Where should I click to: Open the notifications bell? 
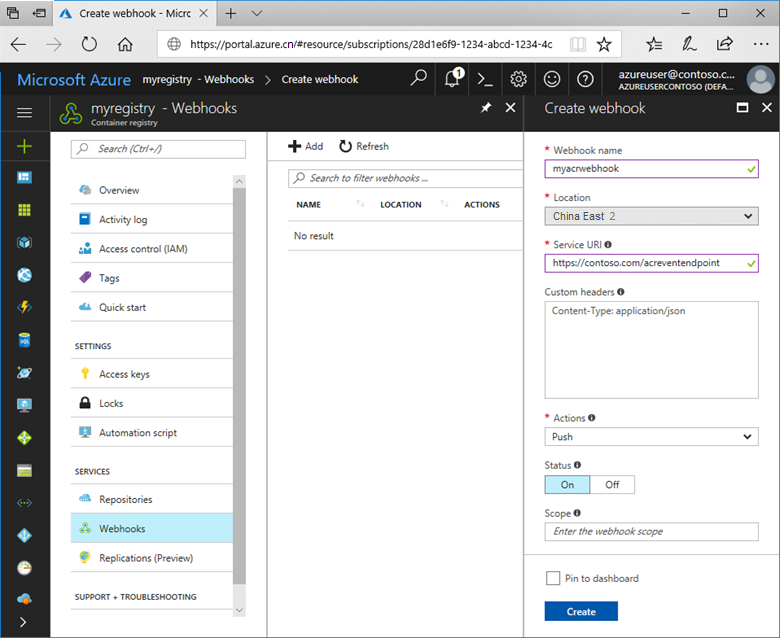(x=452, y=79)
